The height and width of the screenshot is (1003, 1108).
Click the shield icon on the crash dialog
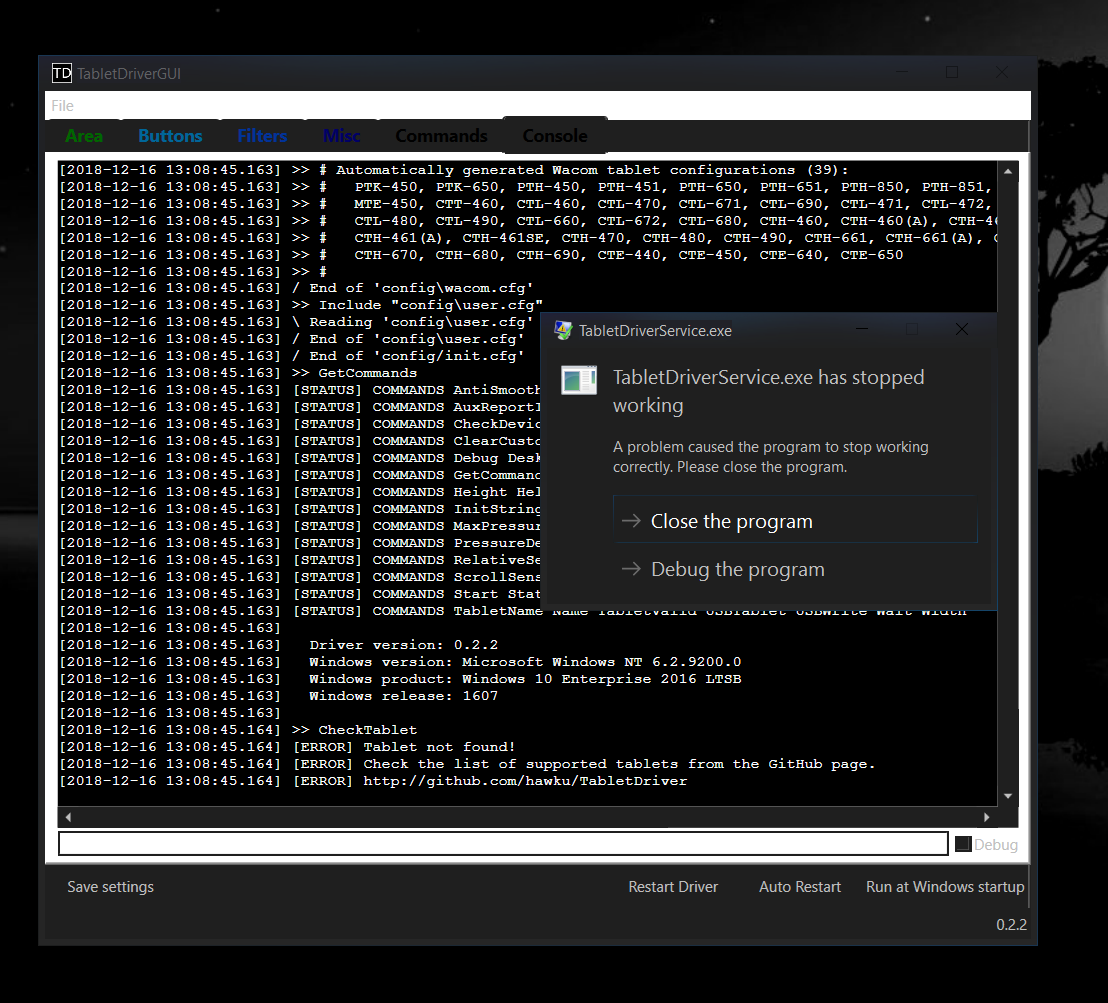(564, 330)
